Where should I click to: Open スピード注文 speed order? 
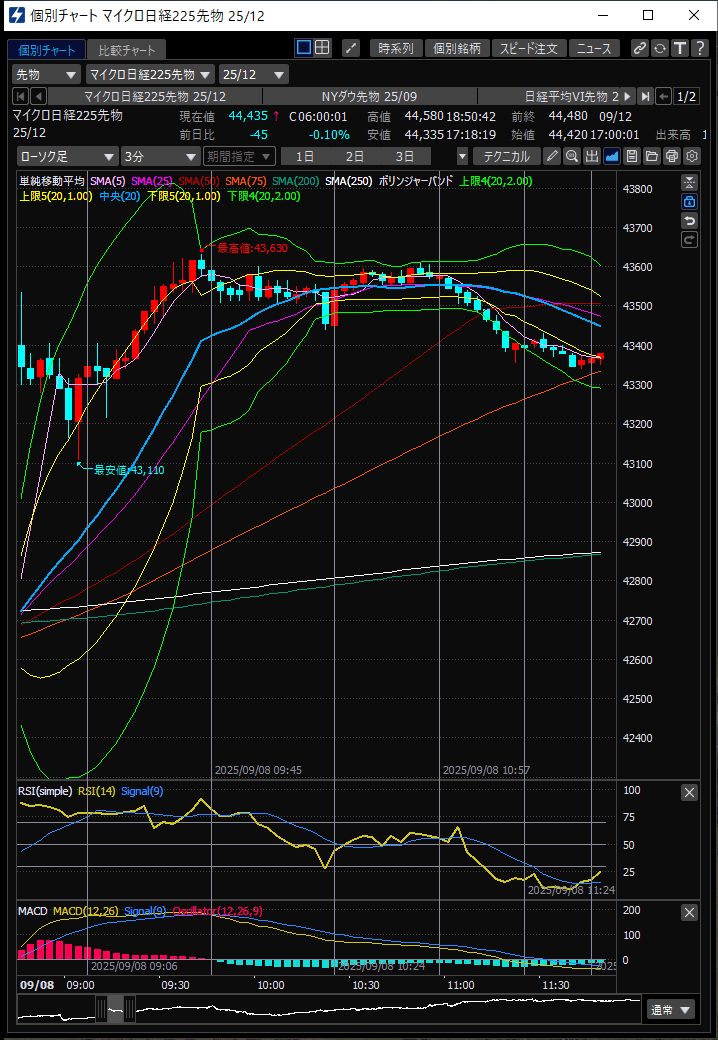coord(529,48)
